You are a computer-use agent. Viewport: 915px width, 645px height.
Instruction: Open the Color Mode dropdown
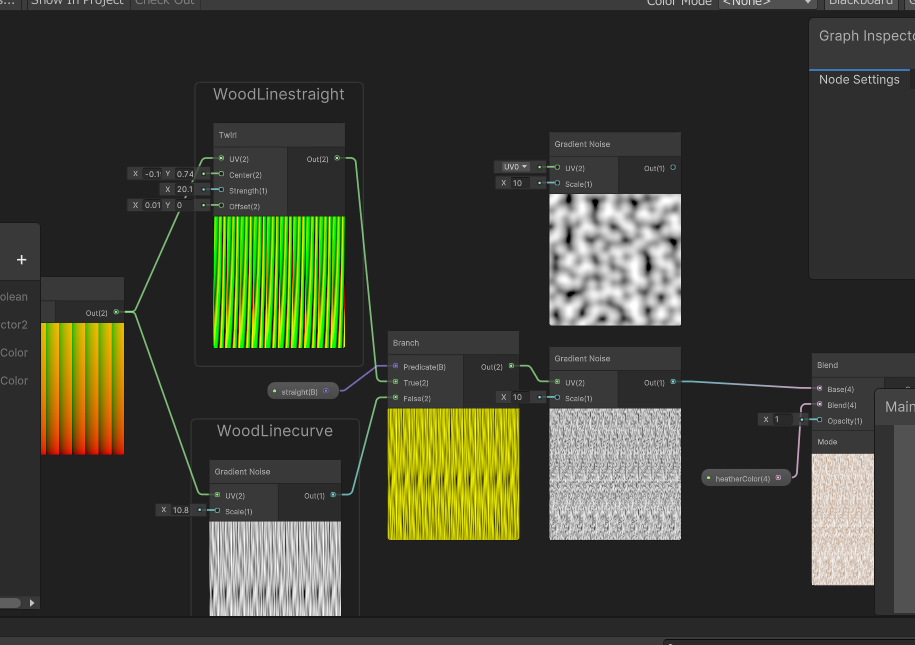click(766, 3)
